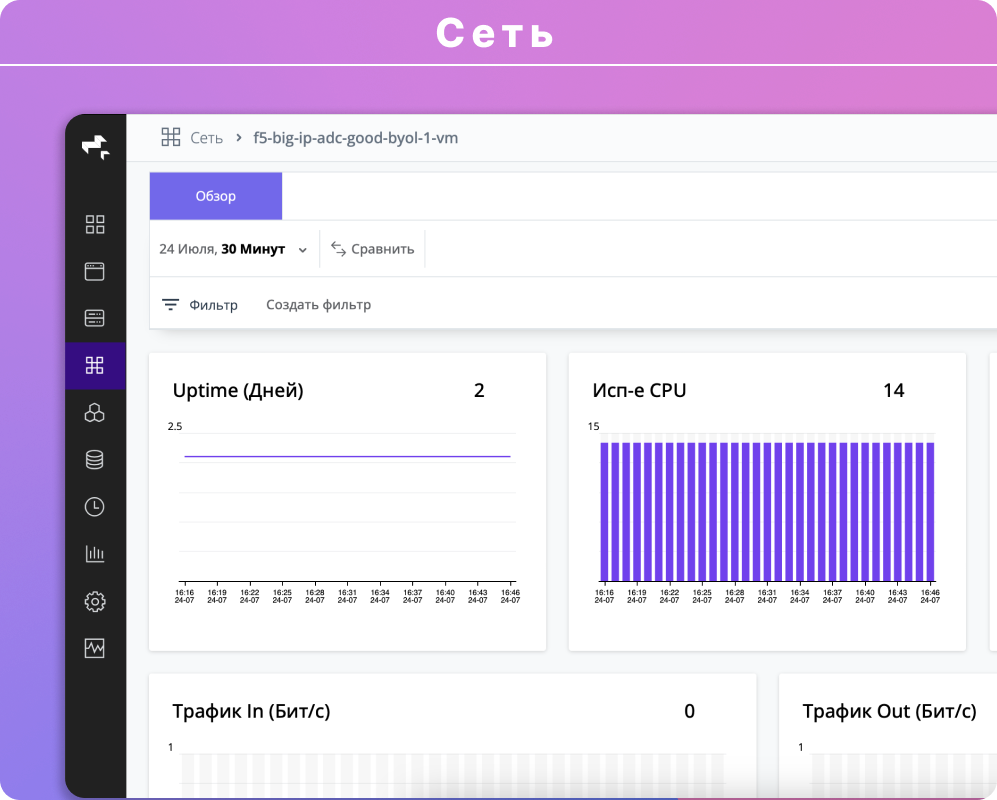Switch to the Обзор tab
Viewport: 997px width, 800px height.
point(215,195)
